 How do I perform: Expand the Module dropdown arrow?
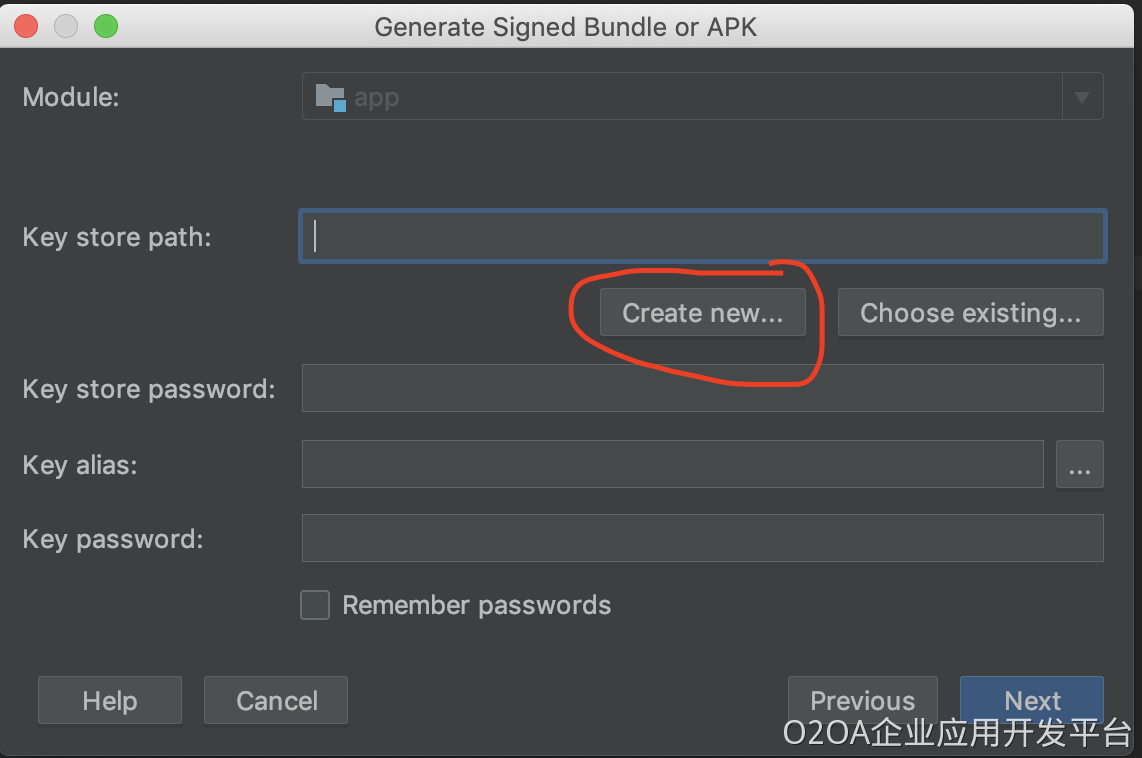[x=1082, y=97]
